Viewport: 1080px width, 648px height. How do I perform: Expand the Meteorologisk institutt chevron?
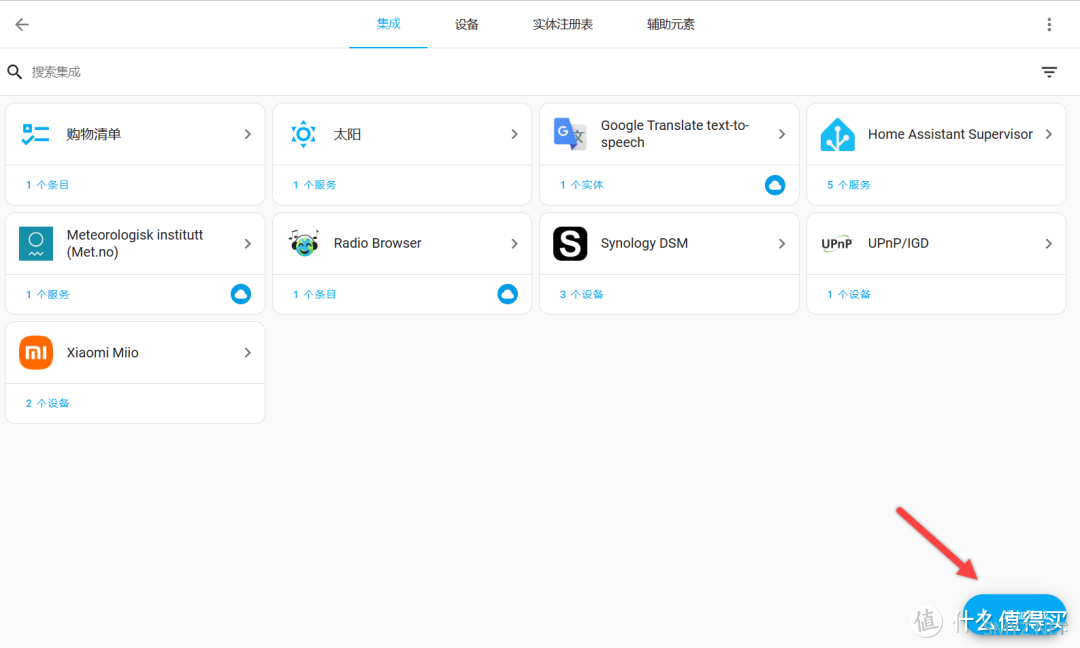pos(247,244)
